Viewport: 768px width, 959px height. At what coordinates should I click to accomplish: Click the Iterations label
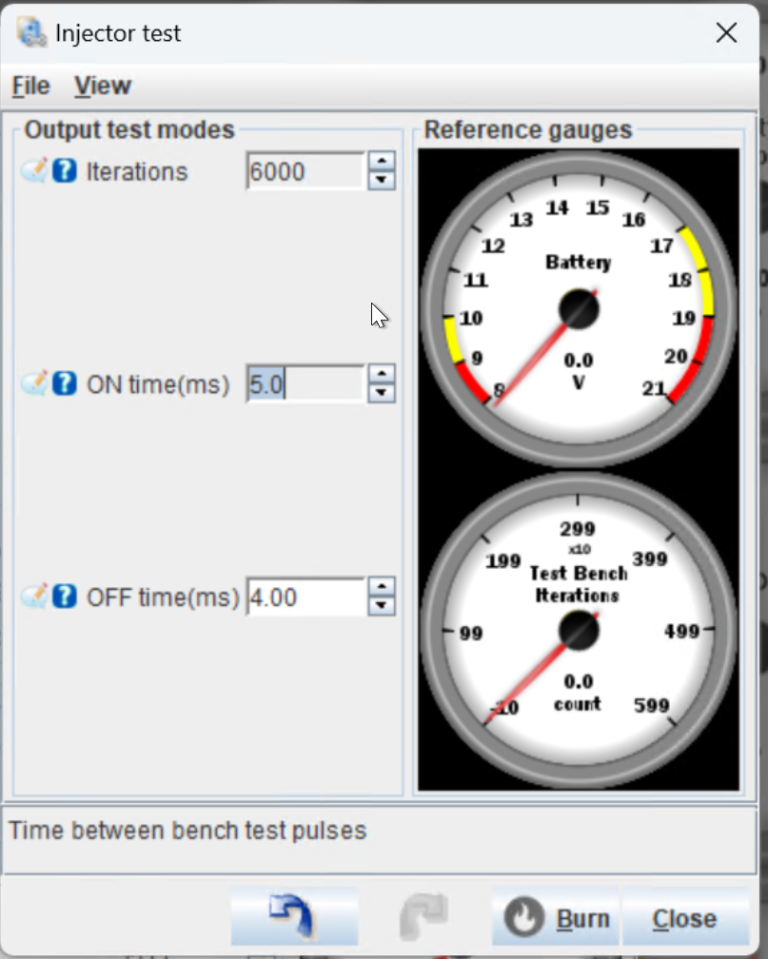pyautogui.click(x=137, y=172)
